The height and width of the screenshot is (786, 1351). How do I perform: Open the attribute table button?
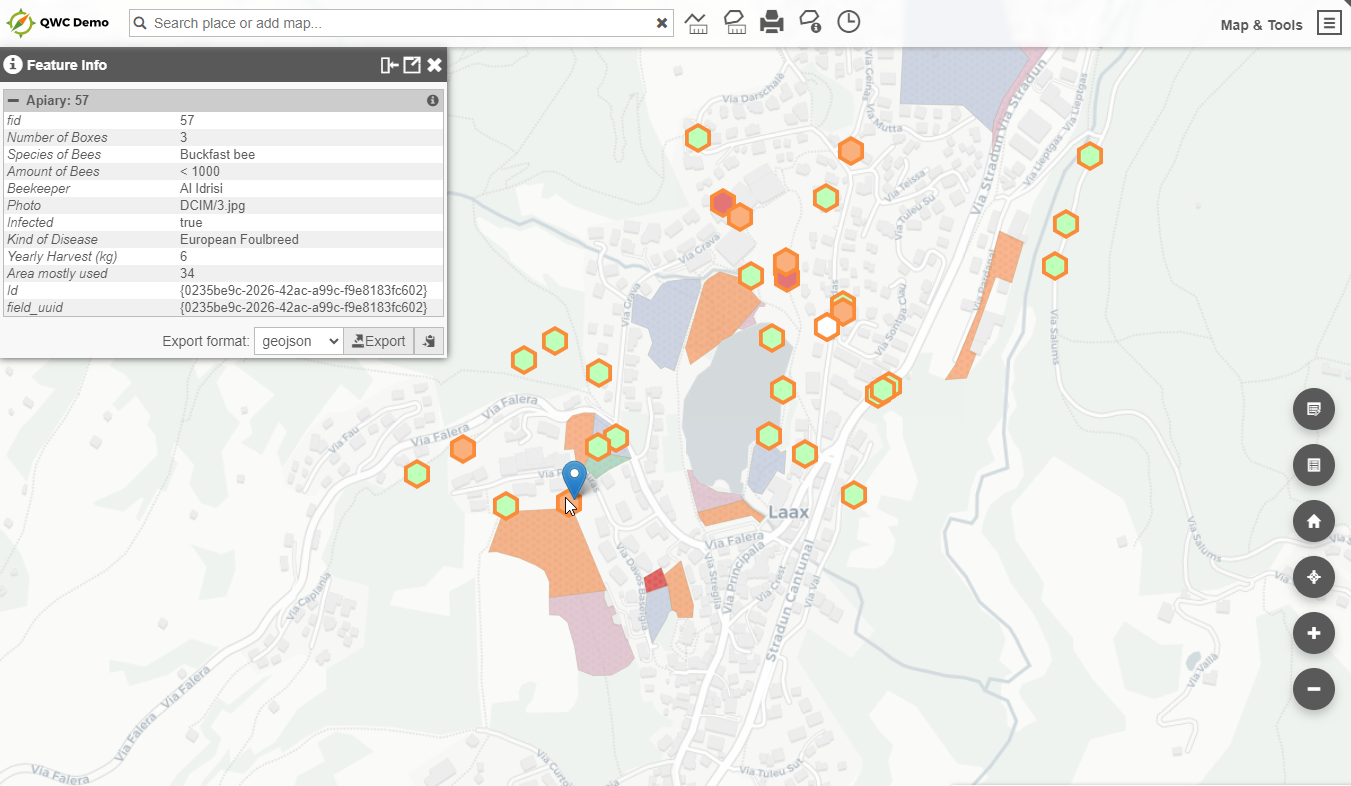1313,465
